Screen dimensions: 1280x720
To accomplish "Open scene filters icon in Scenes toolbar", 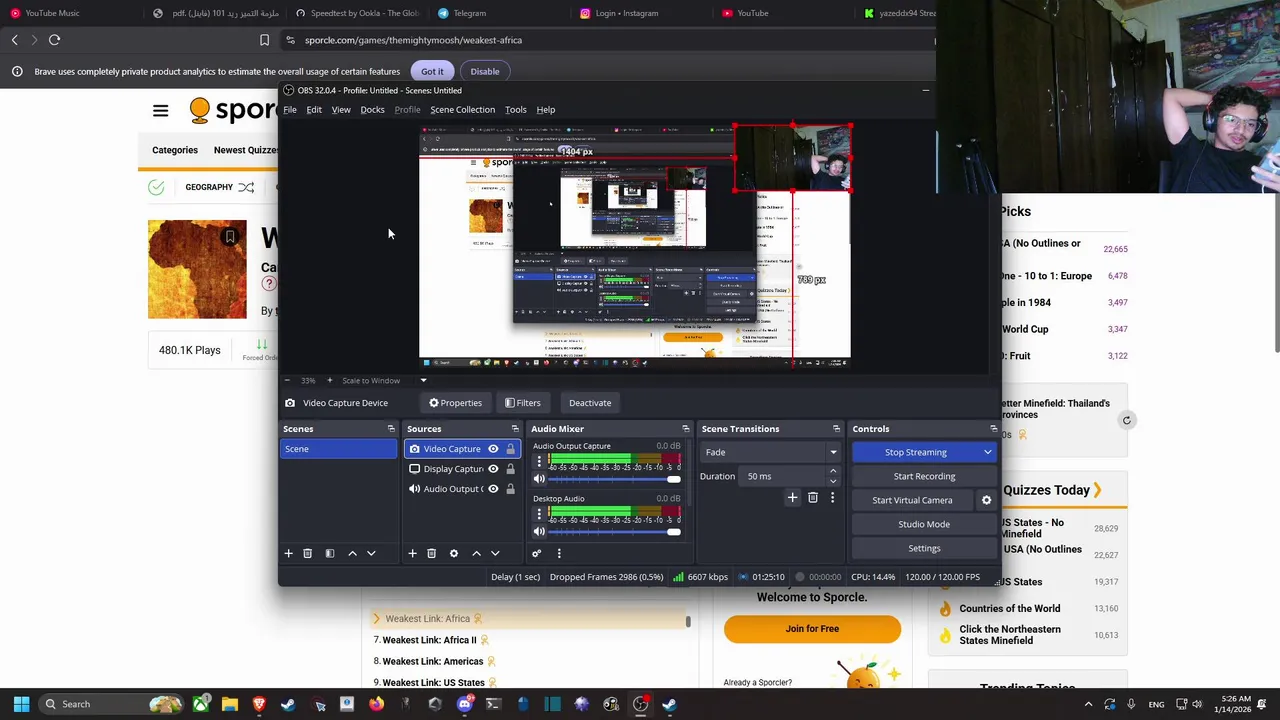I will [329, 553].
